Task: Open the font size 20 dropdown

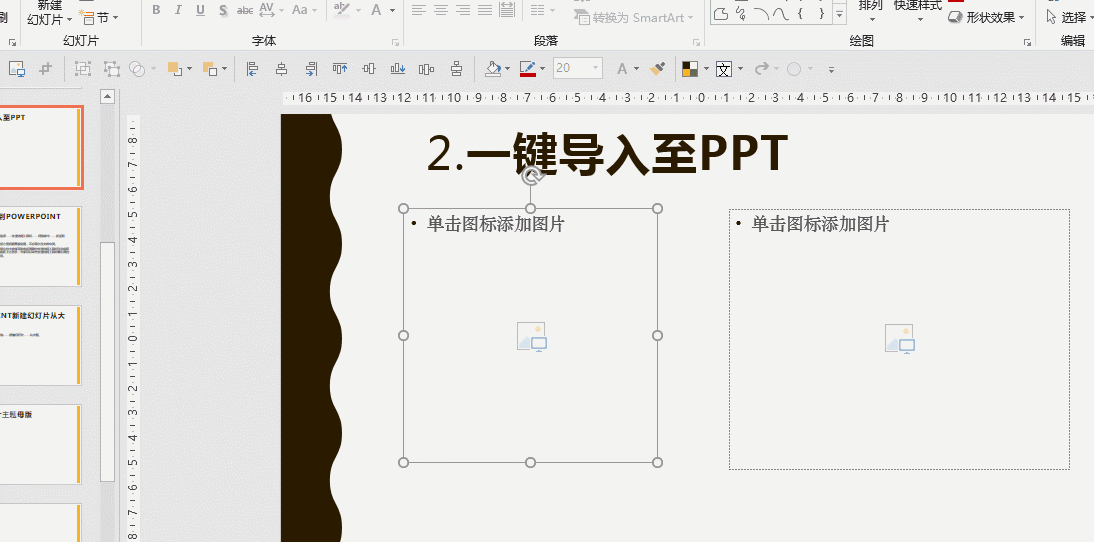Action: (596, 68)
